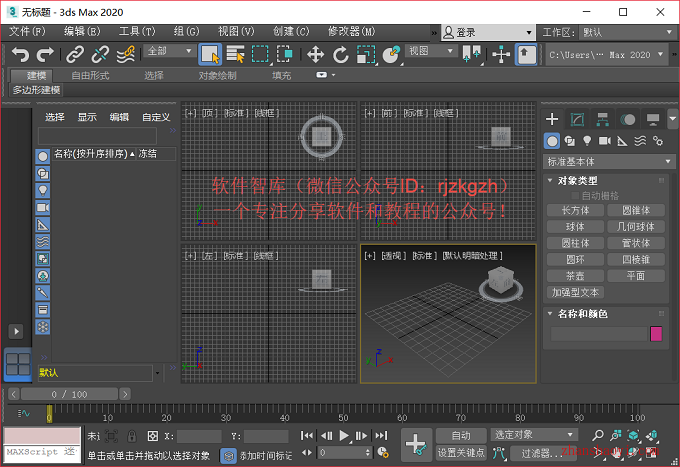680x467 pixels.
Task: Click the 圆柱体 cylinder button
Action: (575, 243)
